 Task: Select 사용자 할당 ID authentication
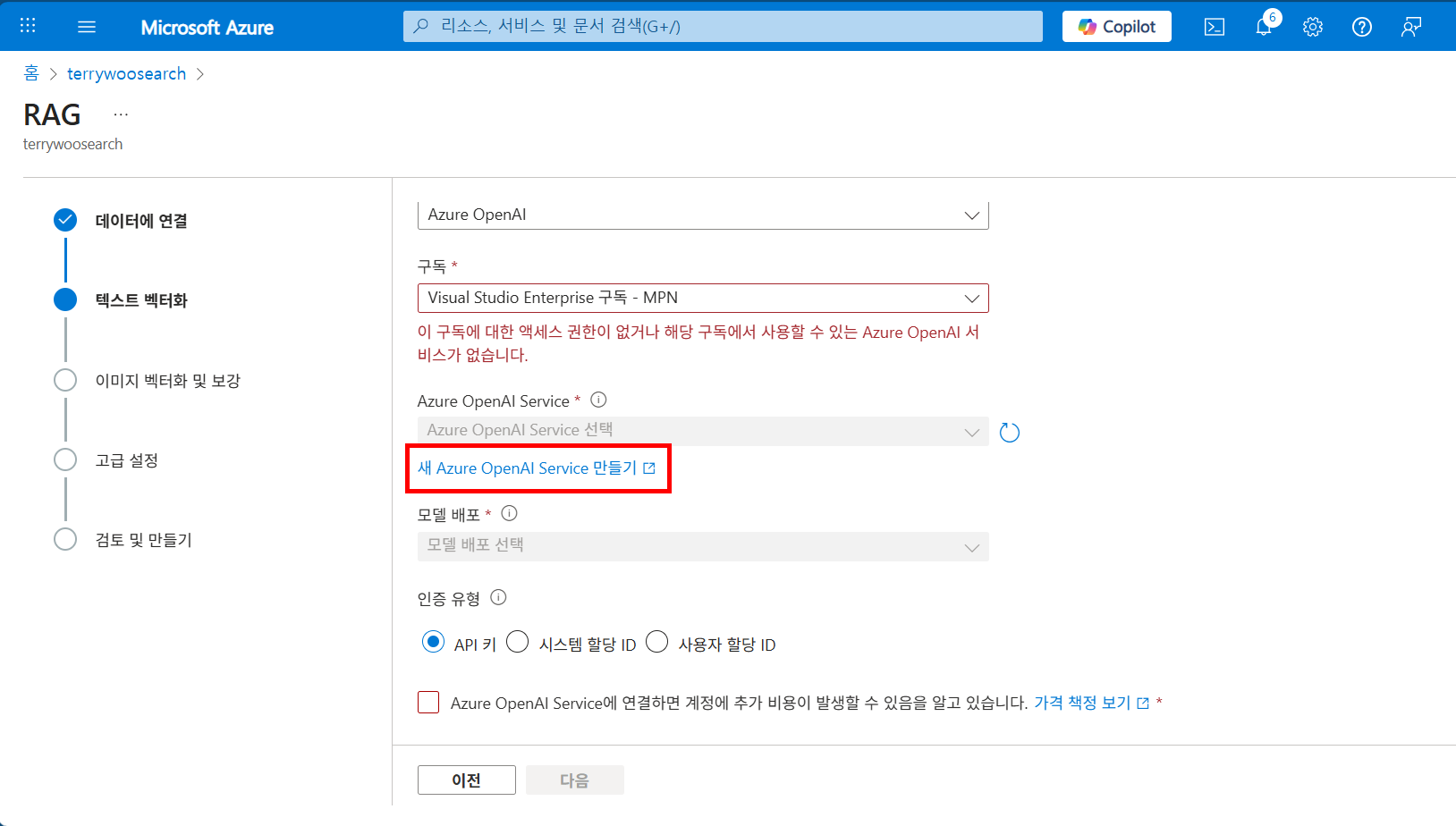657,642
